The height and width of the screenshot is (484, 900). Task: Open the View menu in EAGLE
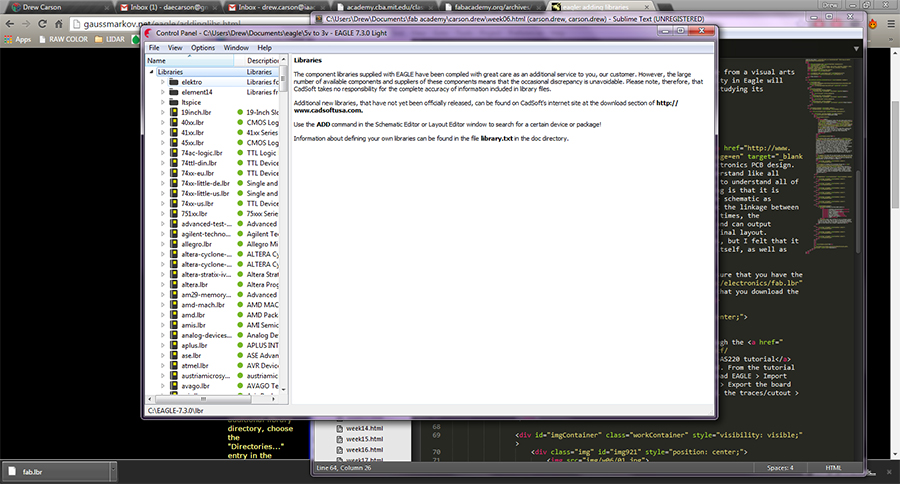pyautogui.click(x=175, y=48)
